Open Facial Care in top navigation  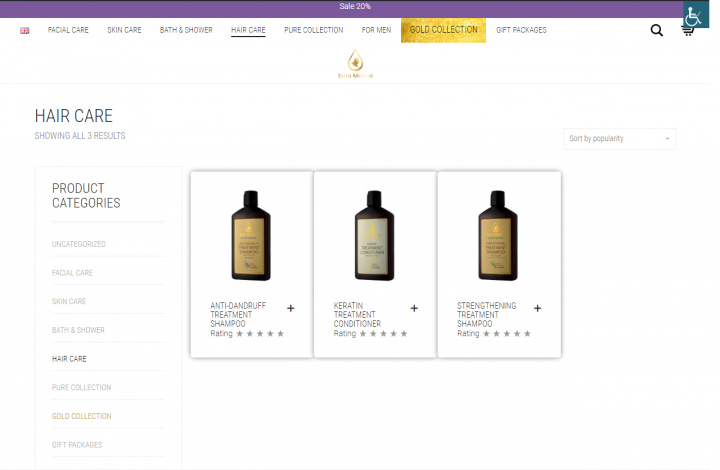[x=68, y=30]
